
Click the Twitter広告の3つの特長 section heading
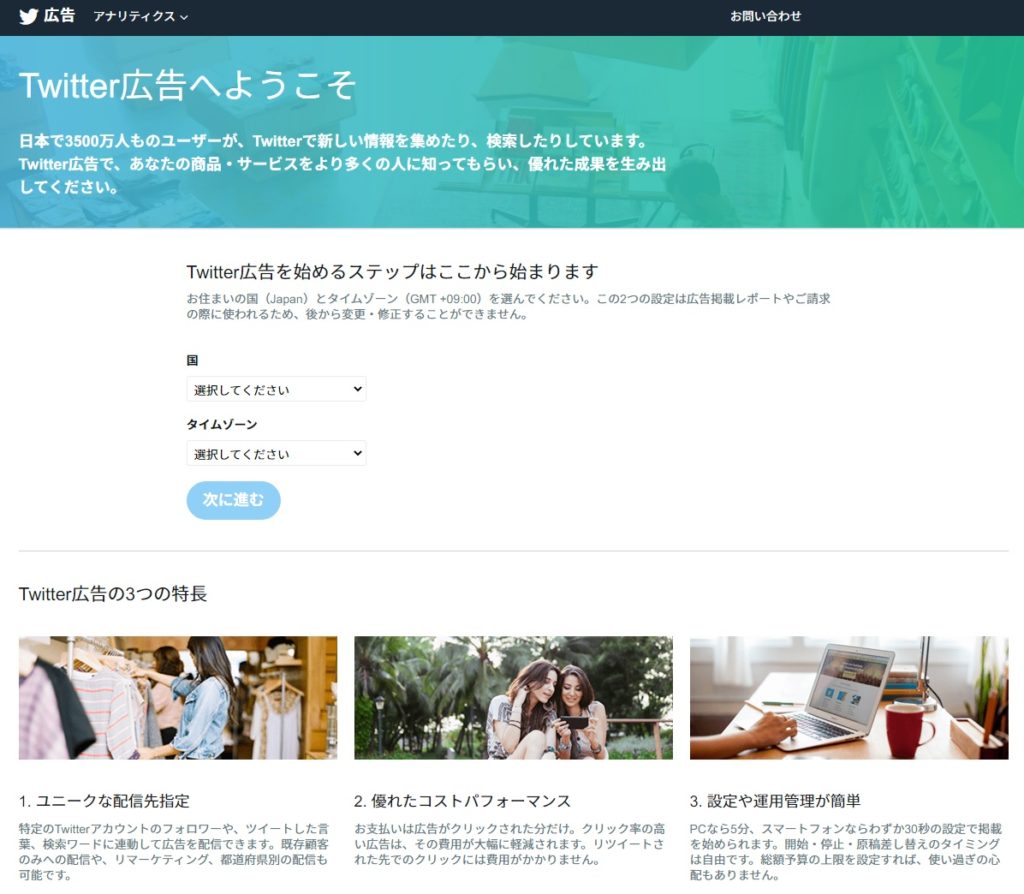(x=113, y=594)
